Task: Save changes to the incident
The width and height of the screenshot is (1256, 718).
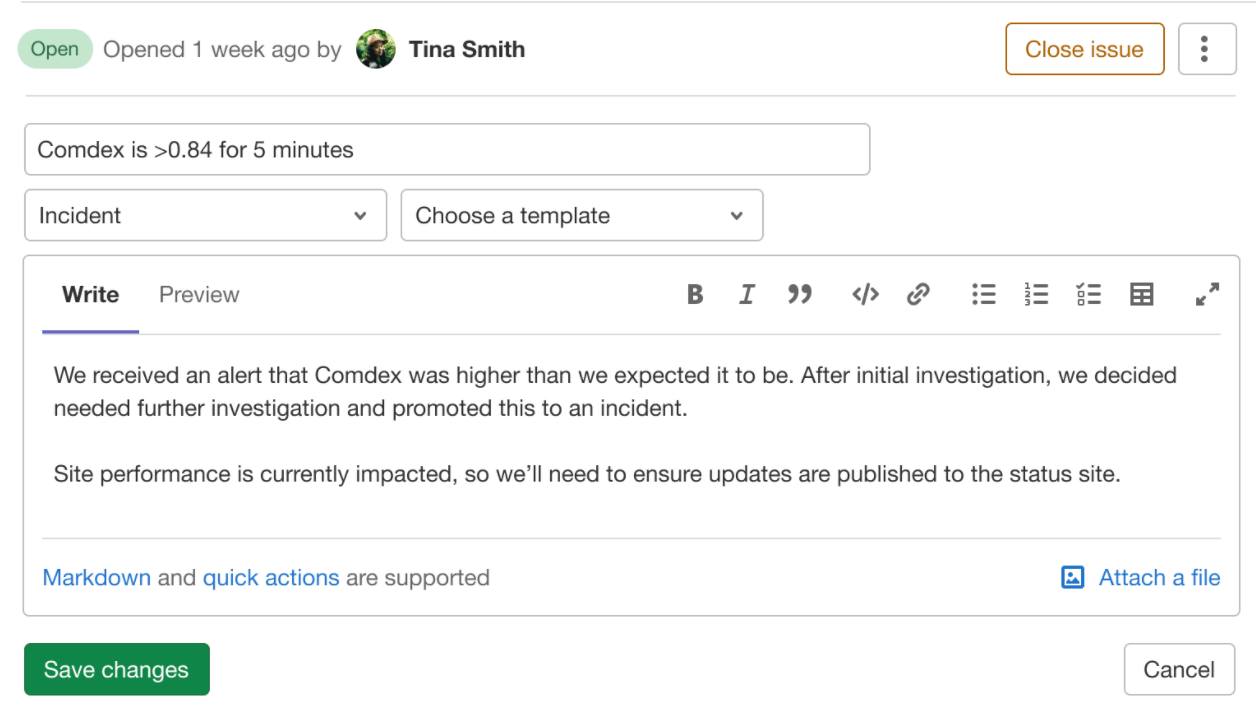Action: 116,669
